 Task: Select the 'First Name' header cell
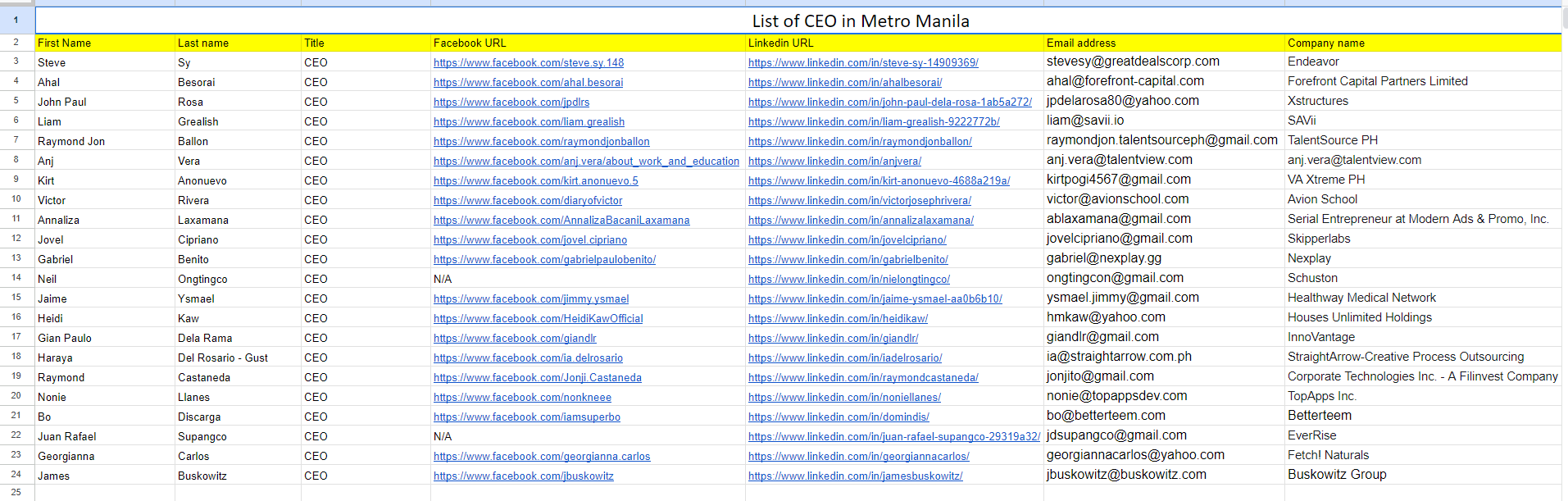pos(105,43)
